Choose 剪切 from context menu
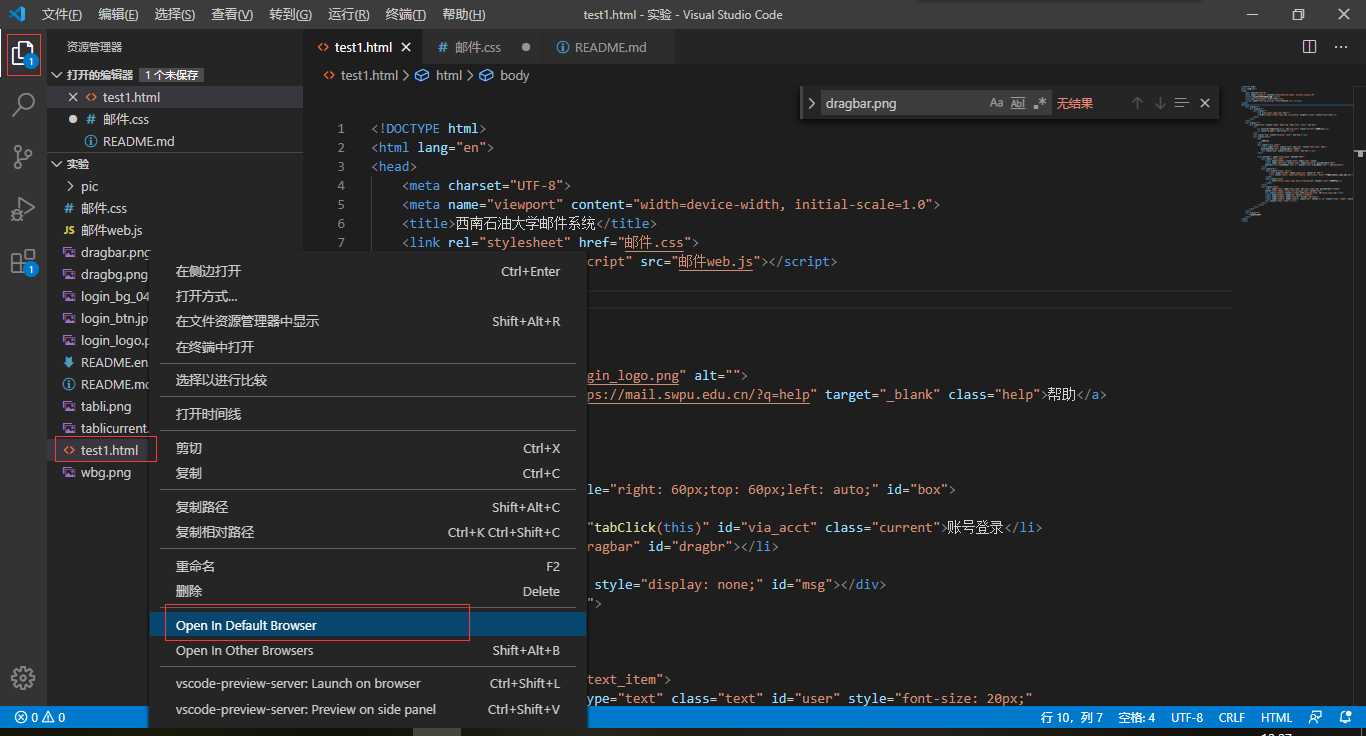Image resolution: width=1366 pixels, height=736 pixels. [368, 448]
